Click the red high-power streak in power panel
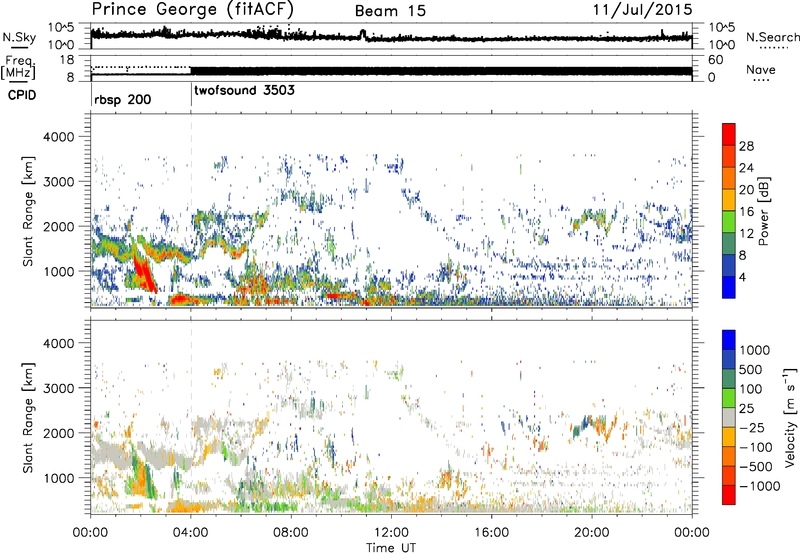Screen dimensions: 800x554 [144, 270]
